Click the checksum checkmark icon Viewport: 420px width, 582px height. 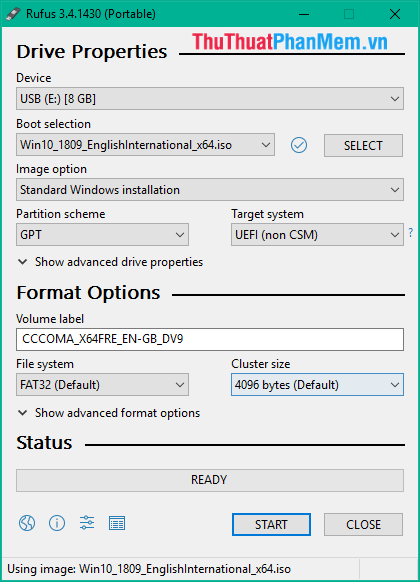[299, 145]
